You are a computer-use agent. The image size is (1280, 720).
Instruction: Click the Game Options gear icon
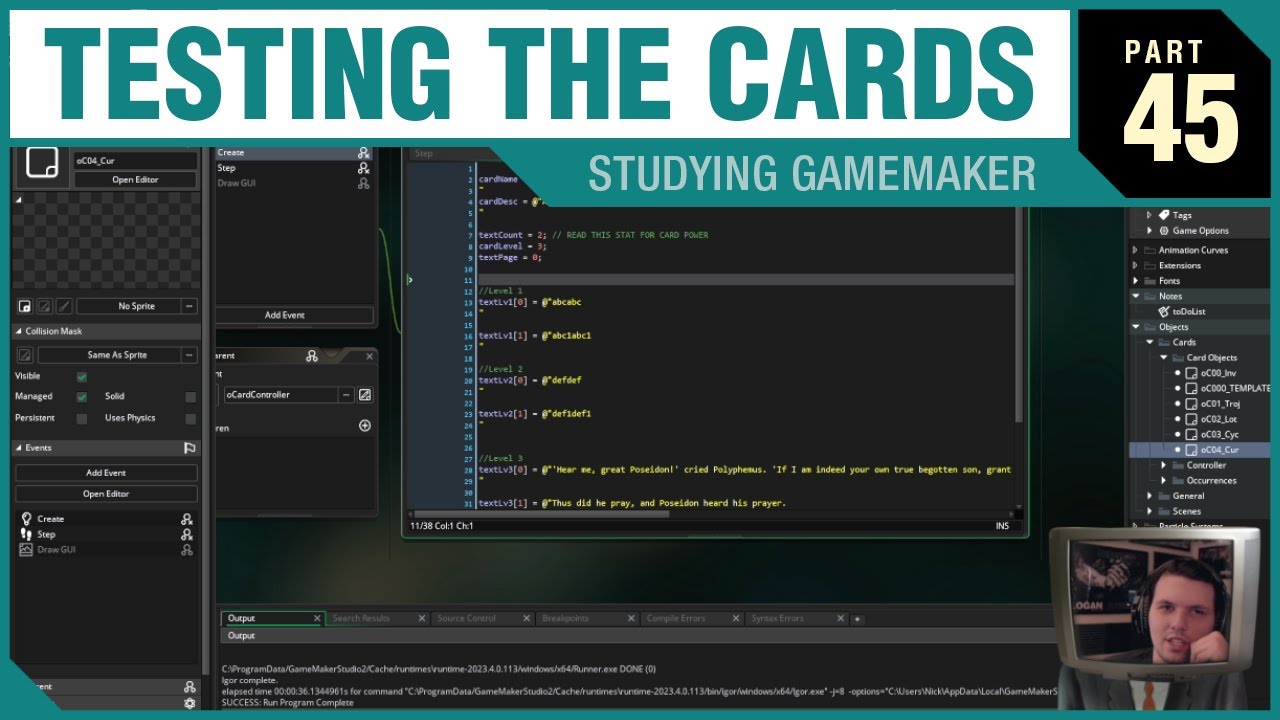pos(1164,231)
